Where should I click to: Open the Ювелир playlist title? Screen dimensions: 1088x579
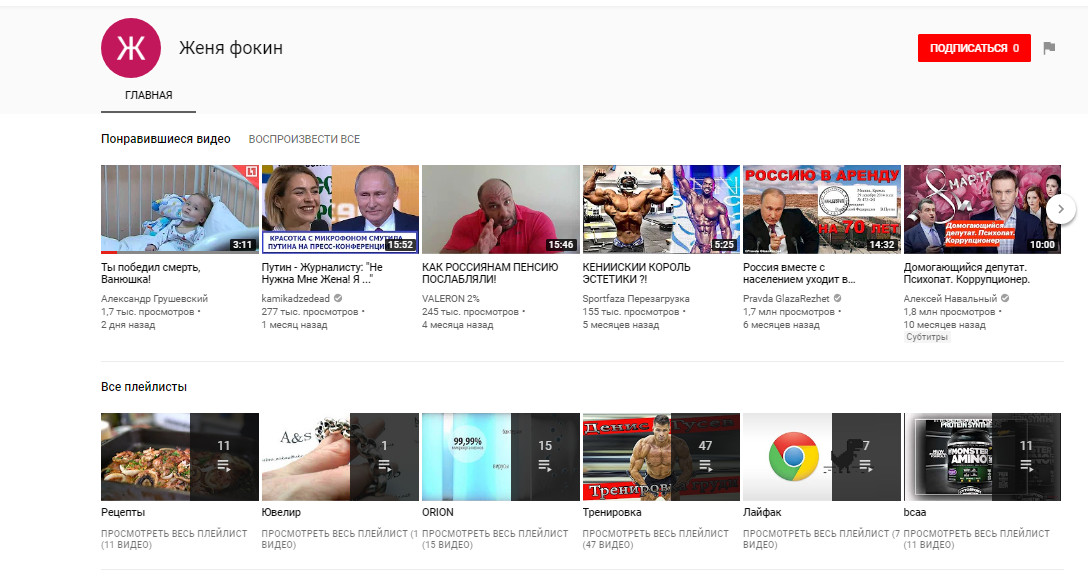tap(281, 512)
